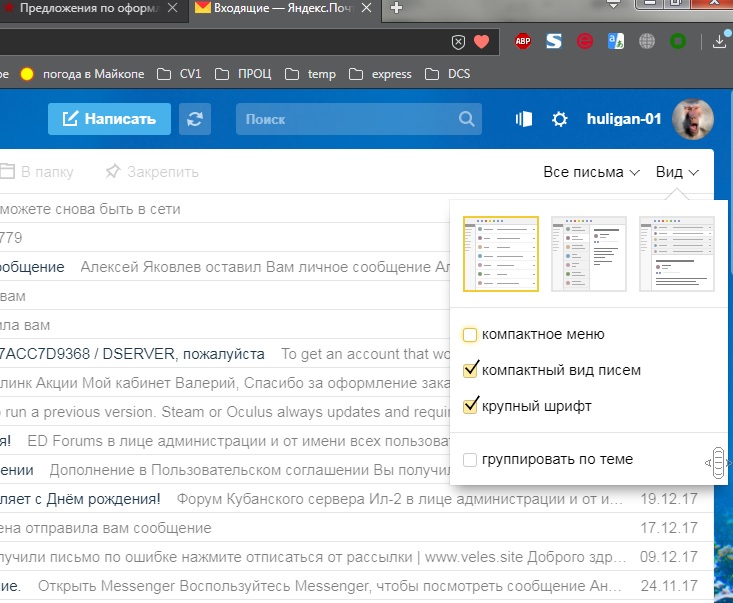Open the Спасибо за оформление заказа email
Viewport: 733px width, 603px height.
pos(224,383)
